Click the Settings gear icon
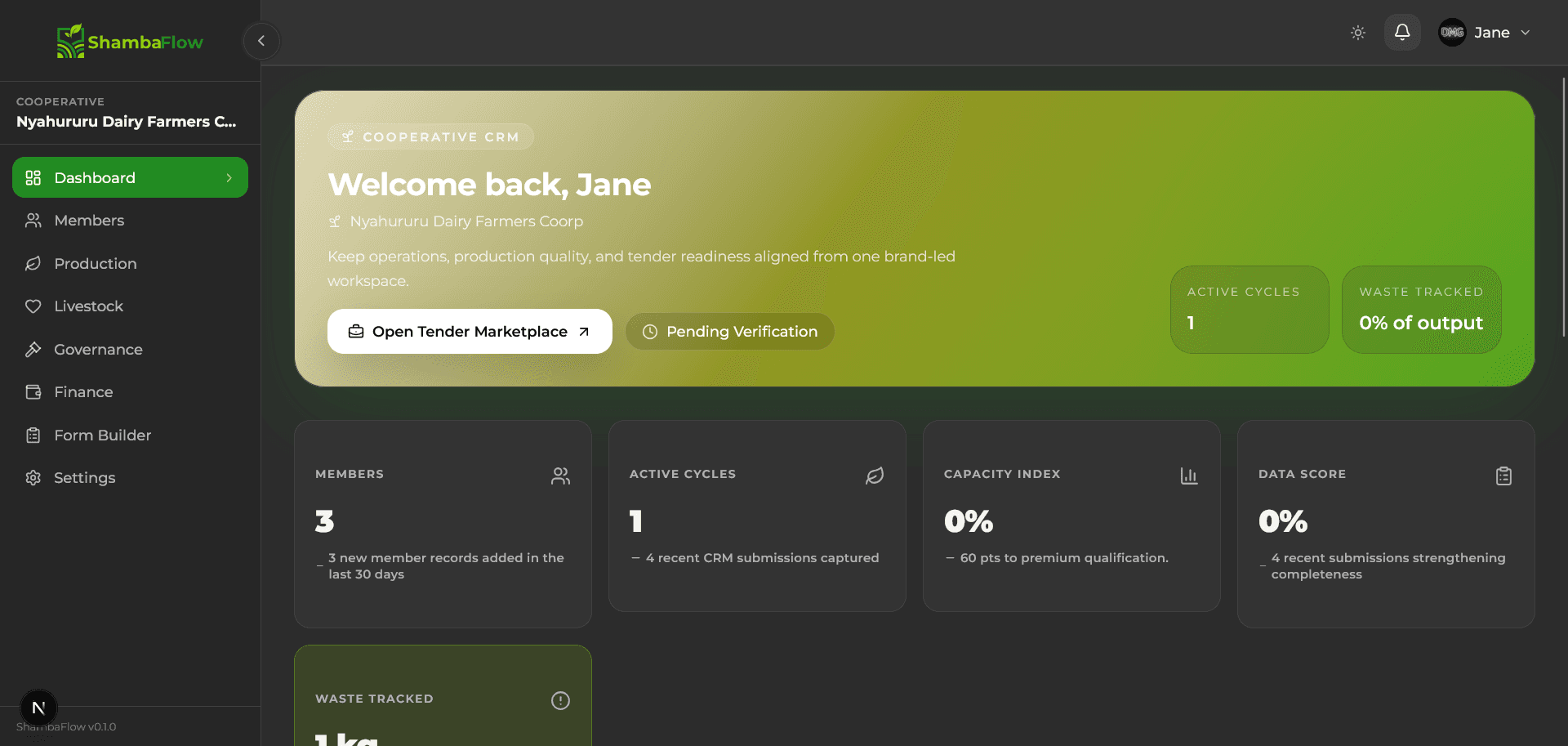 [x=33, y=478]
